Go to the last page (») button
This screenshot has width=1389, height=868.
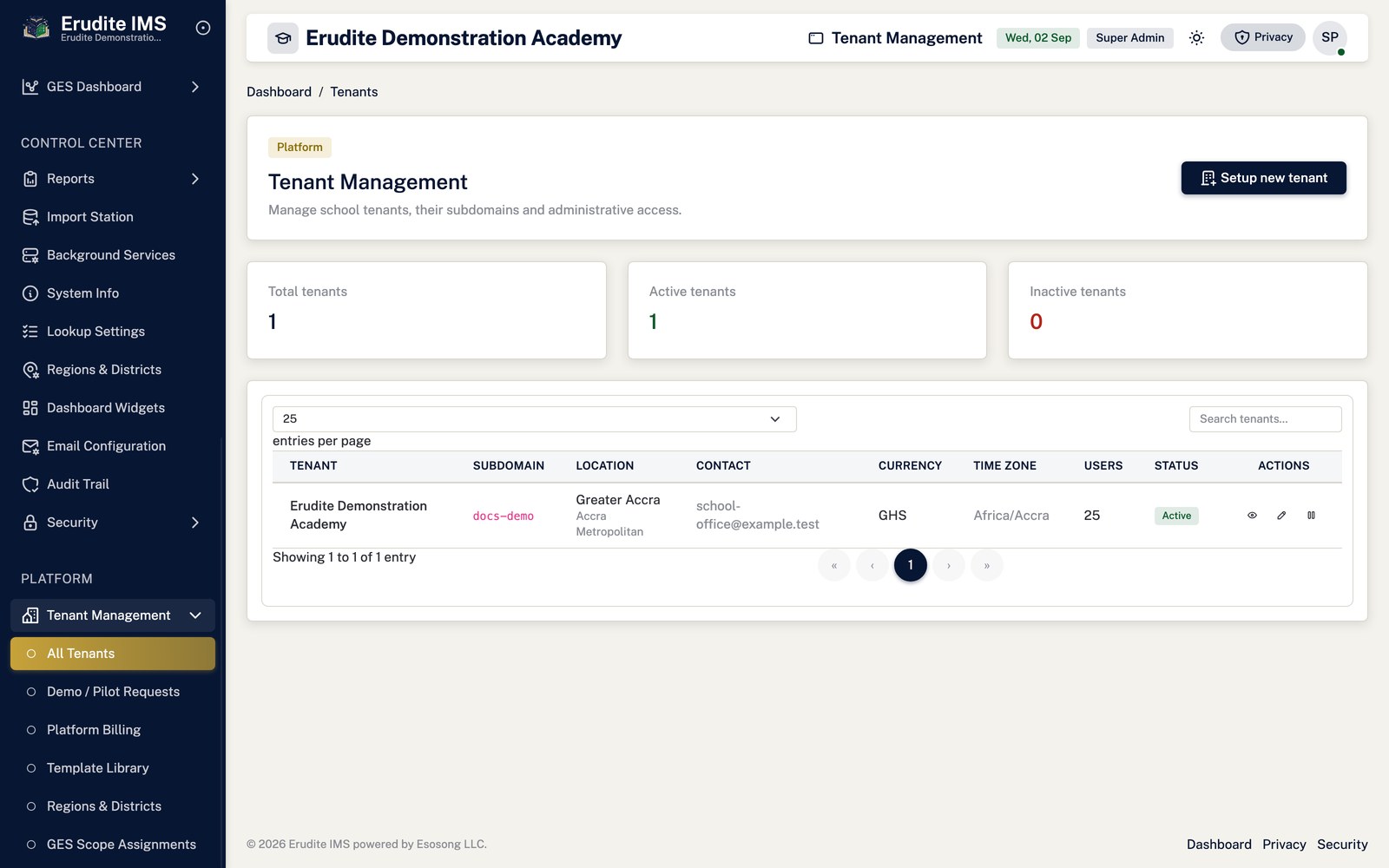point(987,565)
